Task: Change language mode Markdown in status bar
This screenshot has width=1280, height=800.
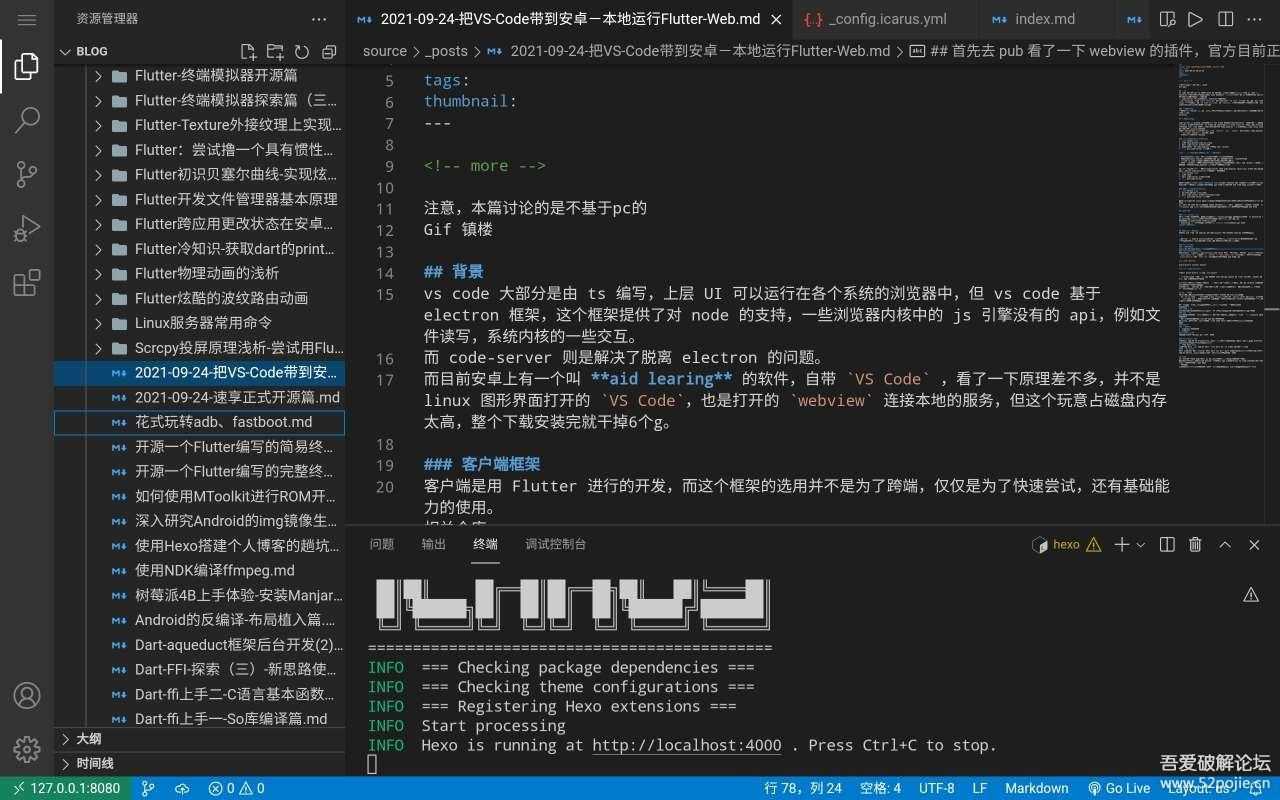Action: click(x=1036, y=788)
